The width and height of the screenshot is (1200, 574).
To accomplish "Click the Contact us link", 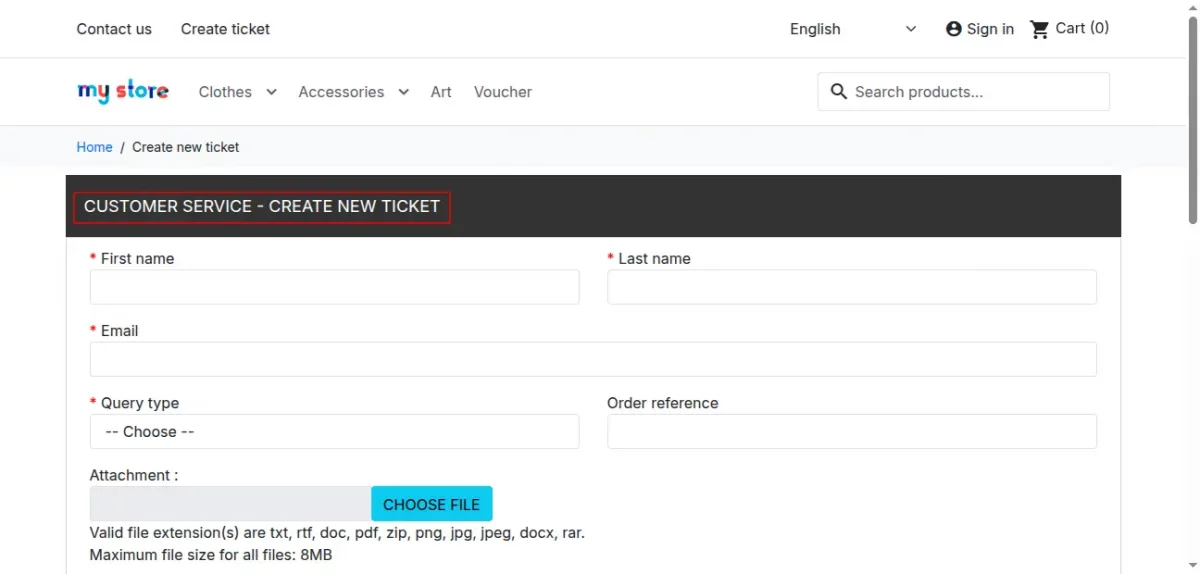I will click(x=114, y=29).
